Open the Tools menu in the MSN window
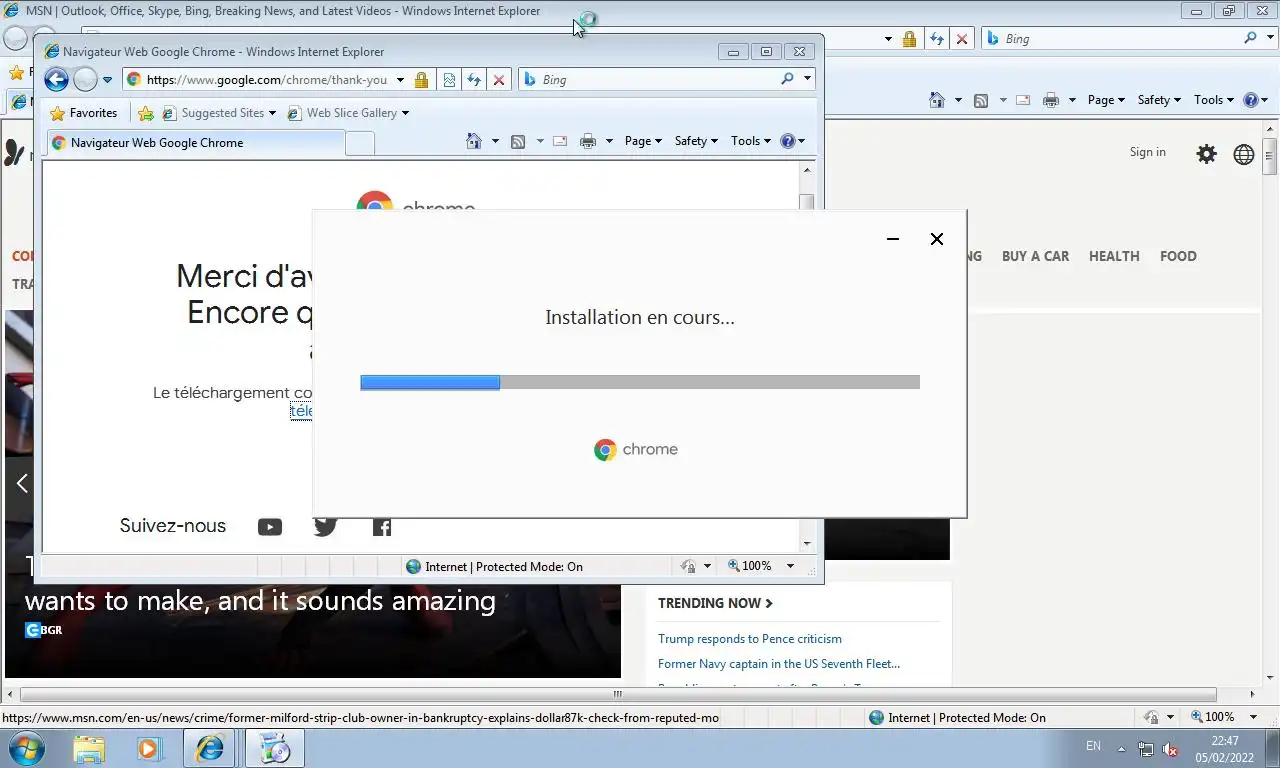Viewport: 1280px width, 768px height. click(x=1214, y=100)
